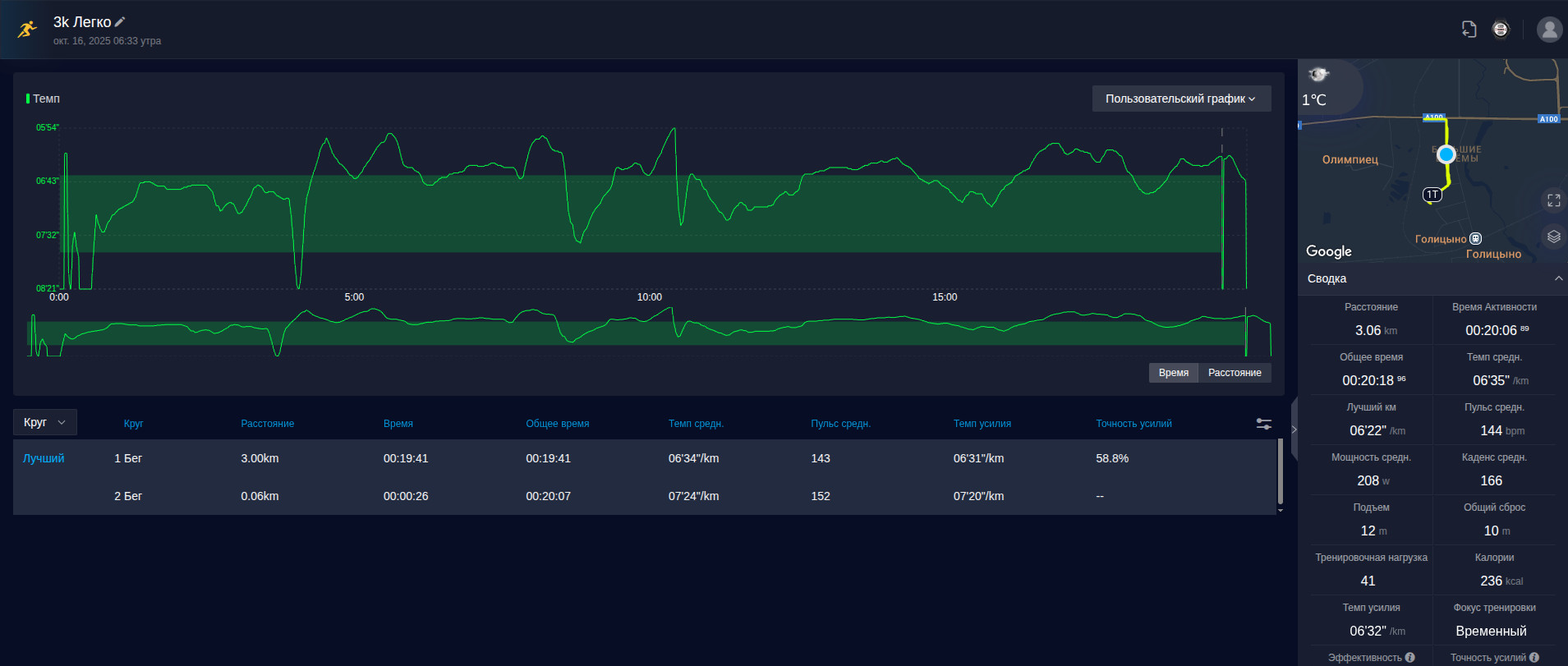Click the pencil icon to rename activity
Screen dimensions: 1568x666
point(120,22)
